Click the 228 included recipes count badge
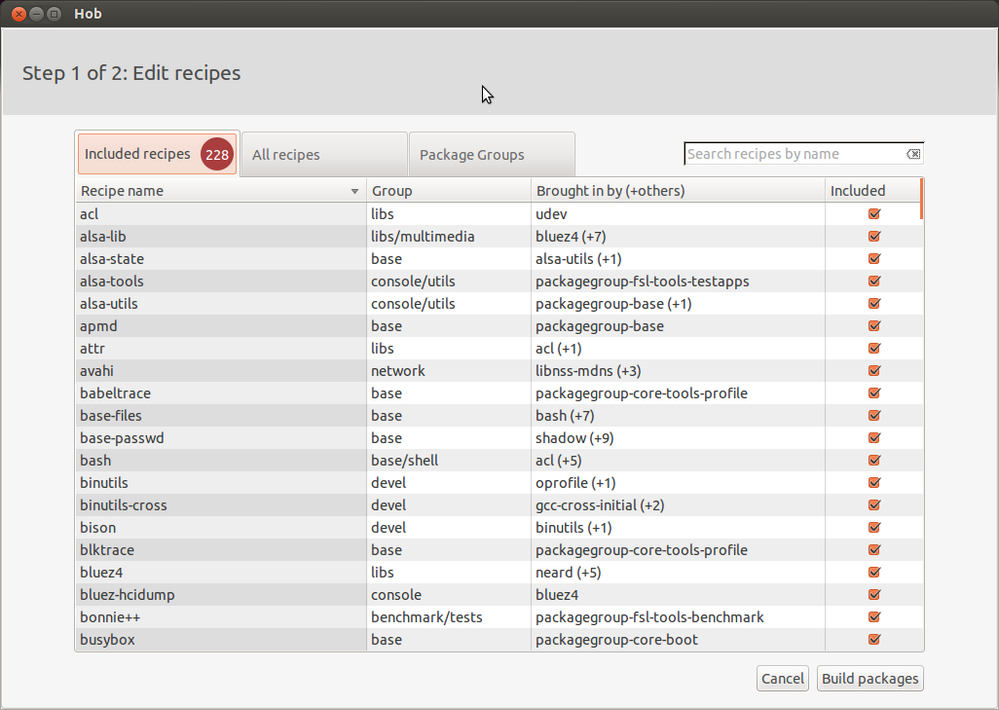The image size is (999, 710). [217, 154]
